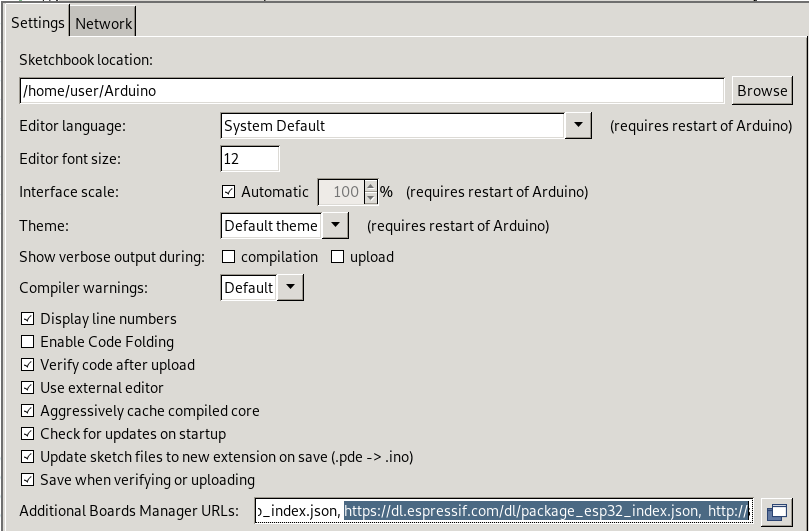Enable Code Folding checkbox
The height and width of the screenshot is (531, 809).
tap(27, 342)
